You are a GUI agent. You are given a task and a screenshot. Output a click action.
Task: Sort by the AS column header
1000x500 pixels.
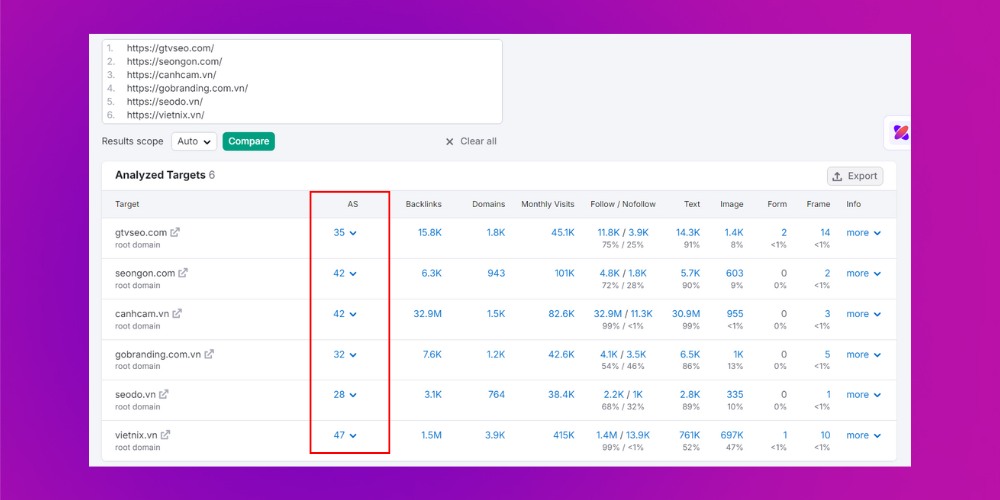(353, 204)
